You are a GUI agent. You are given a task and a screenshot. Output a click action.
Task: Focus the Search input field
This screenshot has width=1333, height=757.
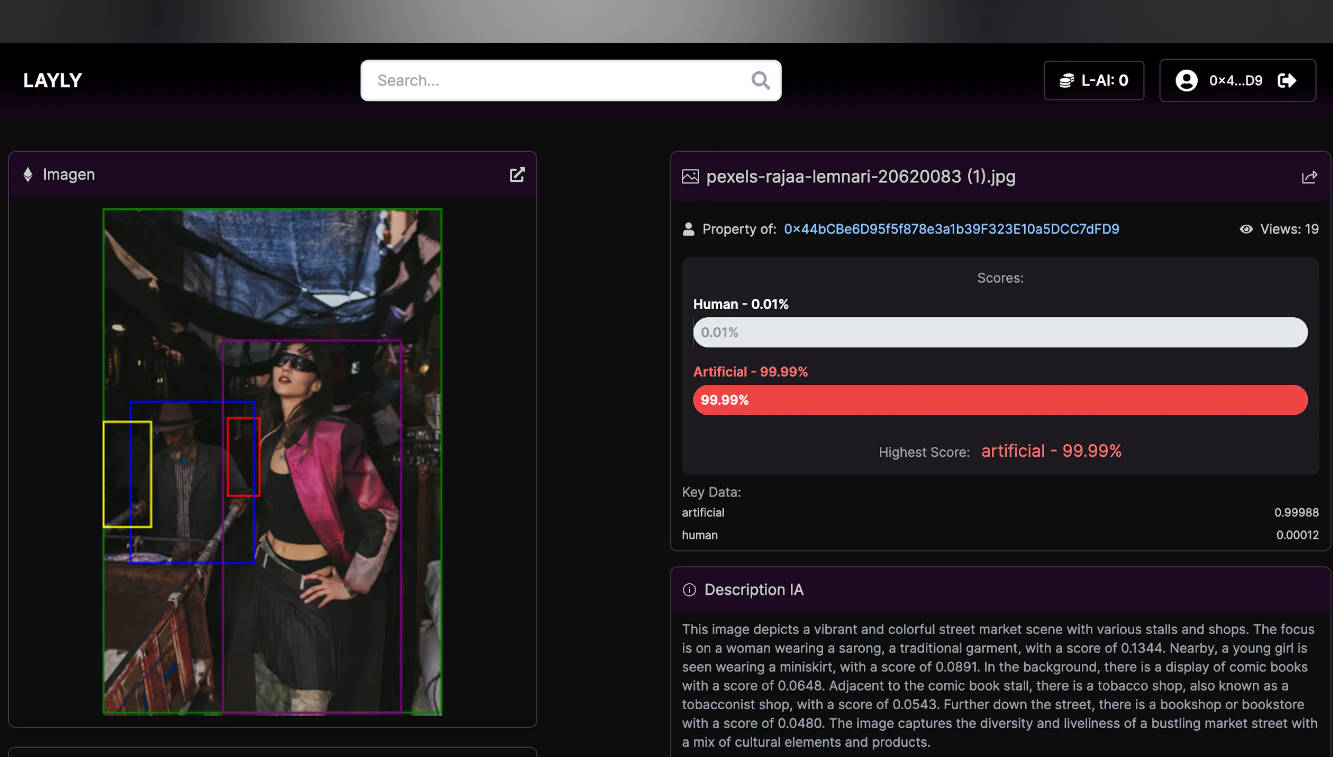tap(555, 81)
